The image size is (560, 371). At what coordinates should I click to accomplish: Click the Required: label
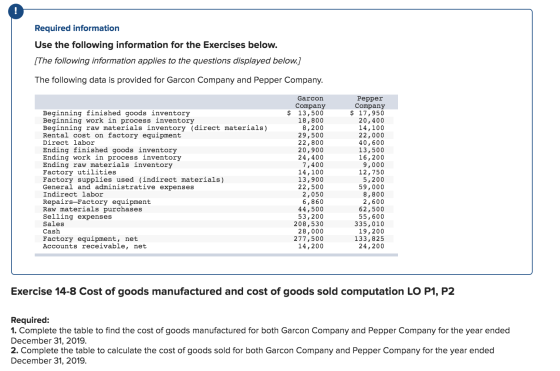pos(30,320)
